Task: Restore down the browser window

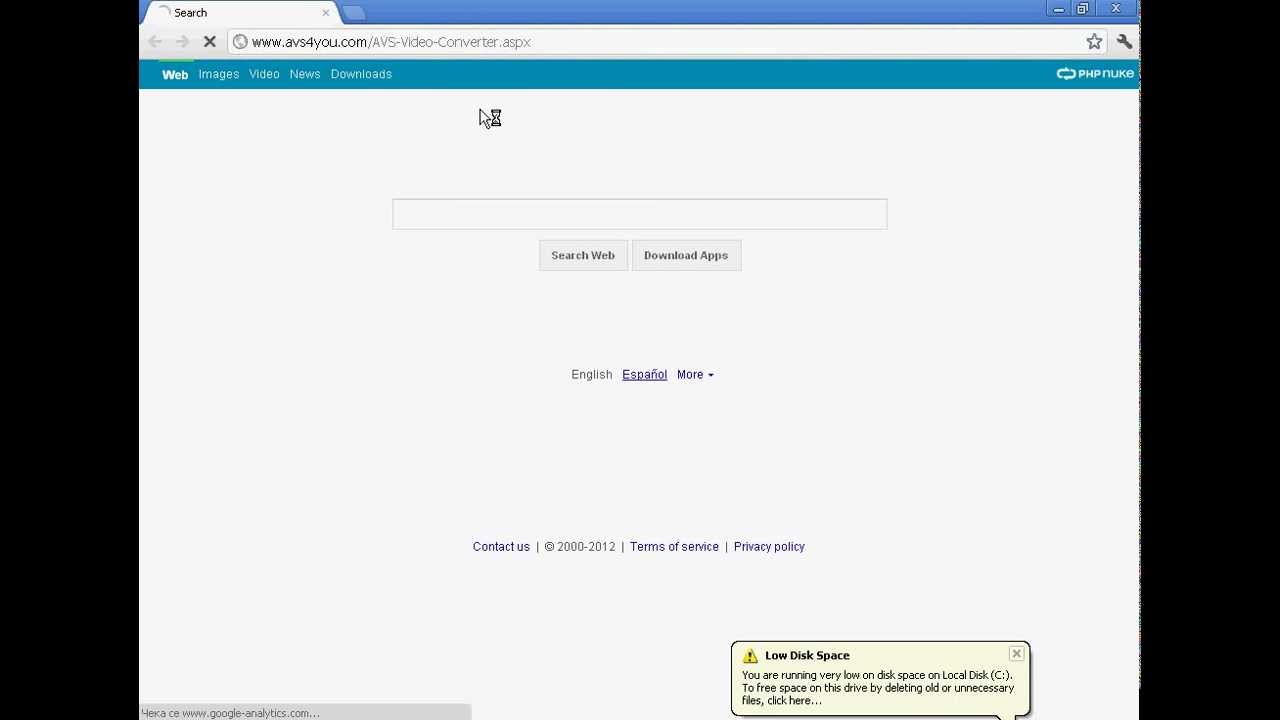Action: click(x=1082, y=9)
